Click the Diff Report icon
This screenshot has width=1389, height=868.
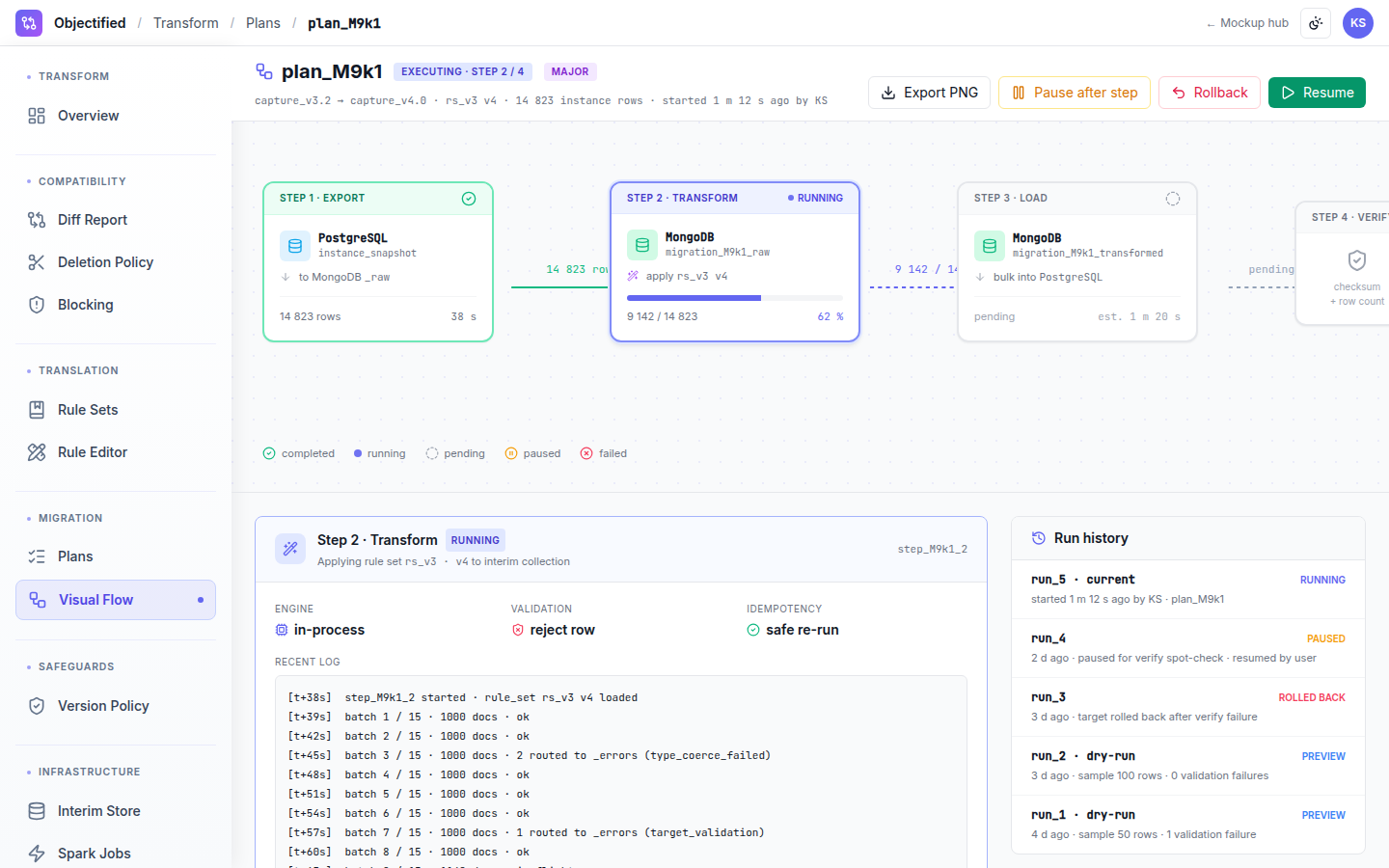pyautogui.click(x=37, y=220)
